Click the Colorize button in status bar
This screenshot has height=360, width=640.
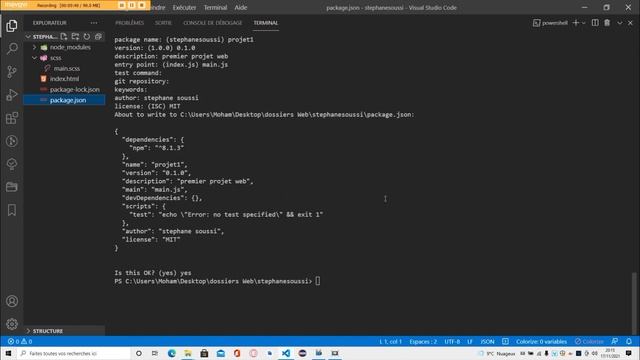coord(589,341)
